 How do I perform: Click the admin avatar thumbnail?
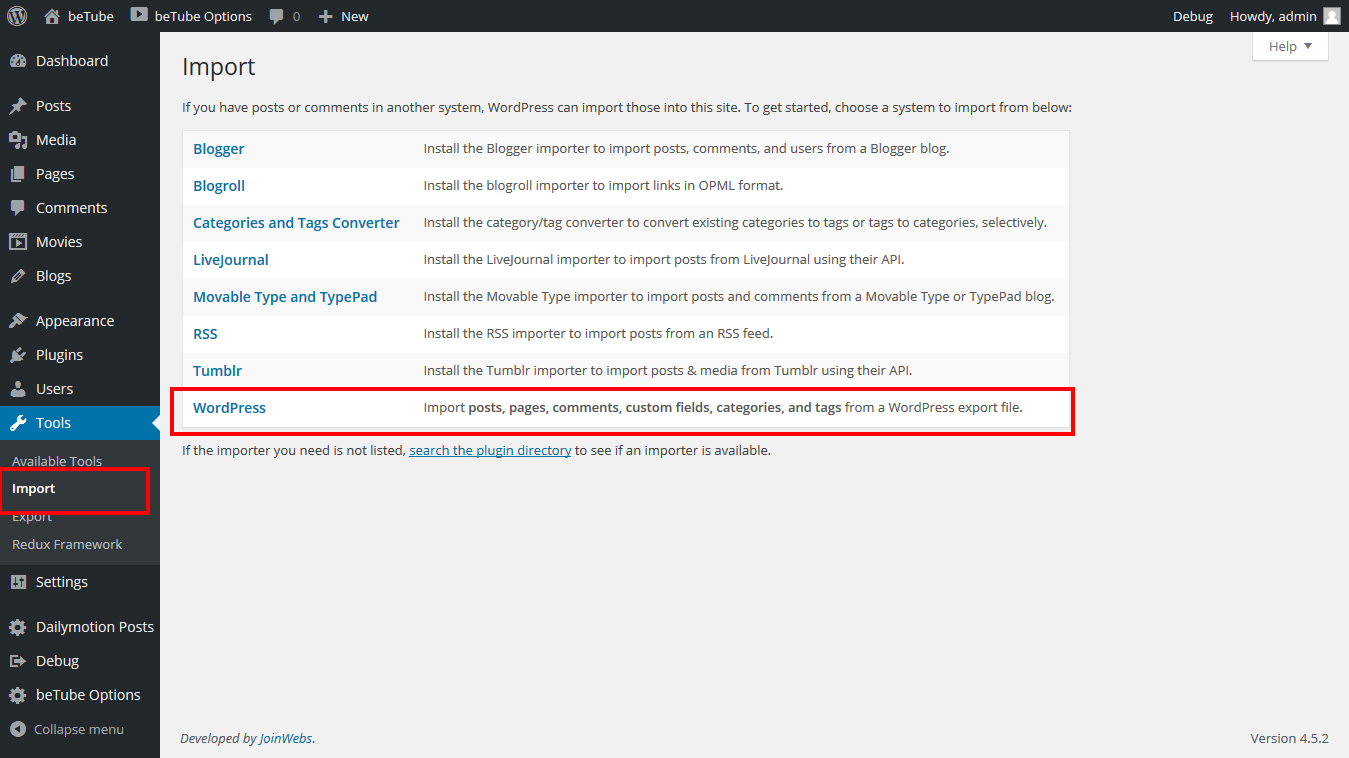pos(1330,15)
